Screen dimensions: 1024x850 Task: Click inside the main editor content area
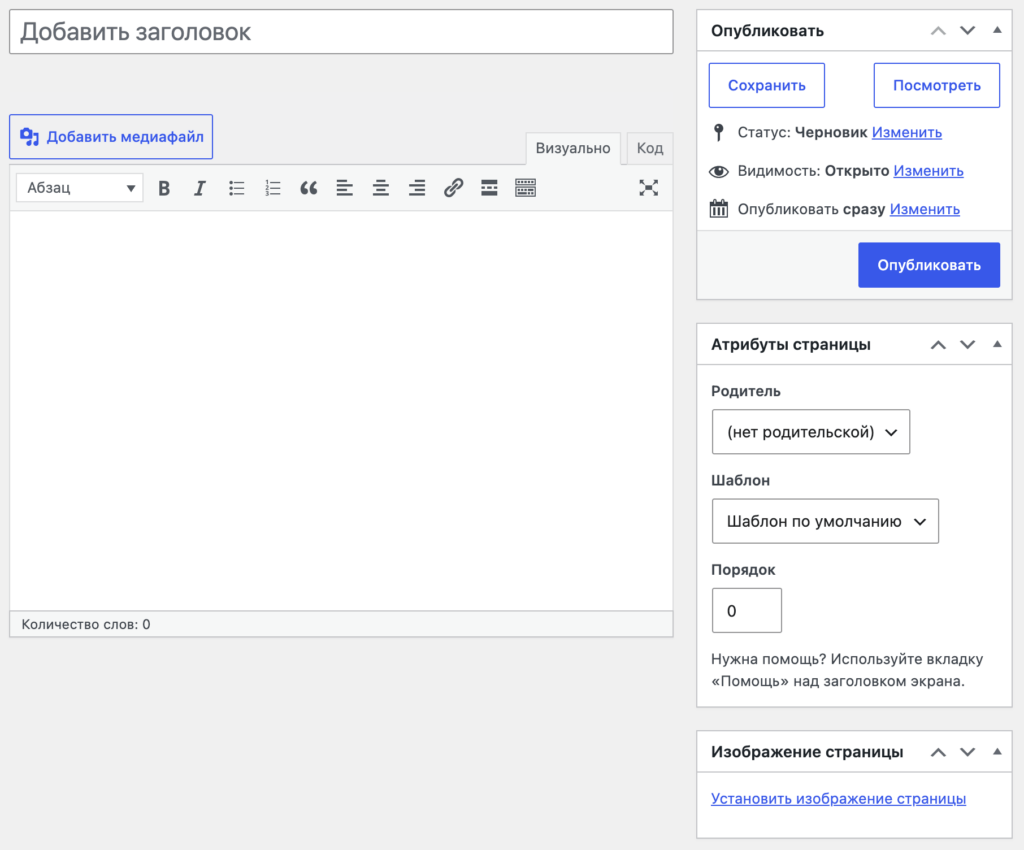(x=341, y=411)
